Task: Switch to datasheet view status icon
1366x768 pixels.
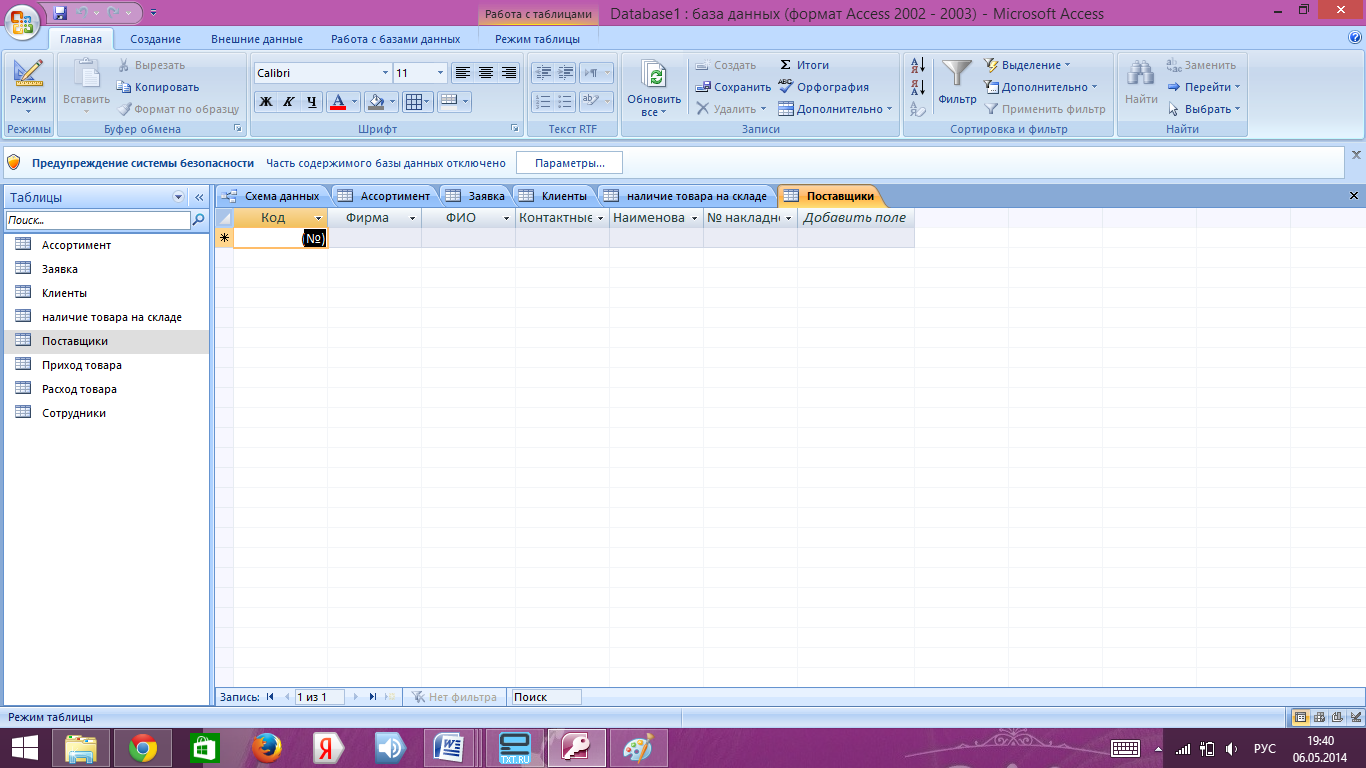Action: coord(1300,717)
